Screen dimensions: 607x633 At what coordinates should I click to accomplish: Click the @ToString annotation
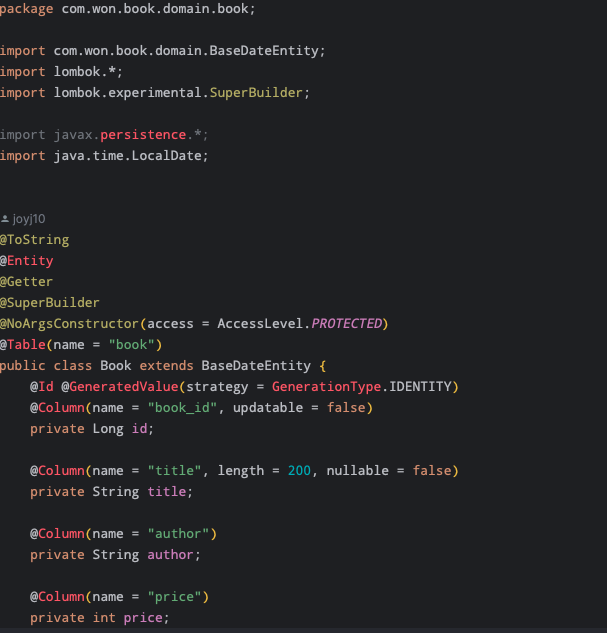34,240
